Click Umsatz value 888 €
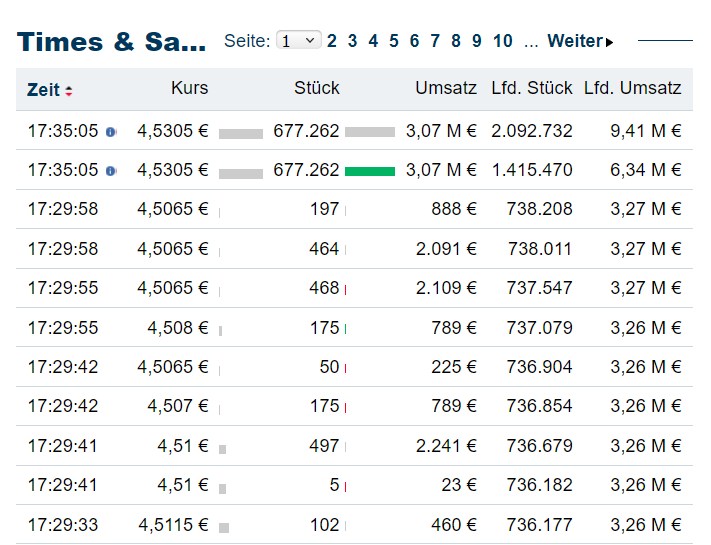This screenshot has width=711, height=545. coord(454,209)
